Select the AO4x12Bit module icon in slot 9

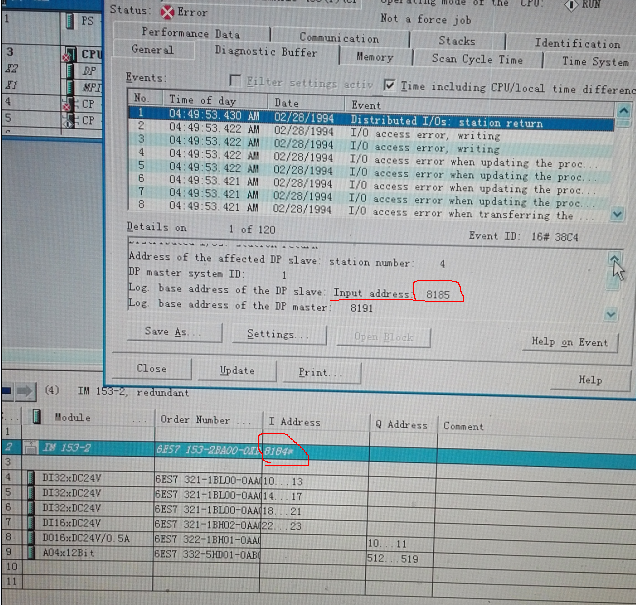31,552
